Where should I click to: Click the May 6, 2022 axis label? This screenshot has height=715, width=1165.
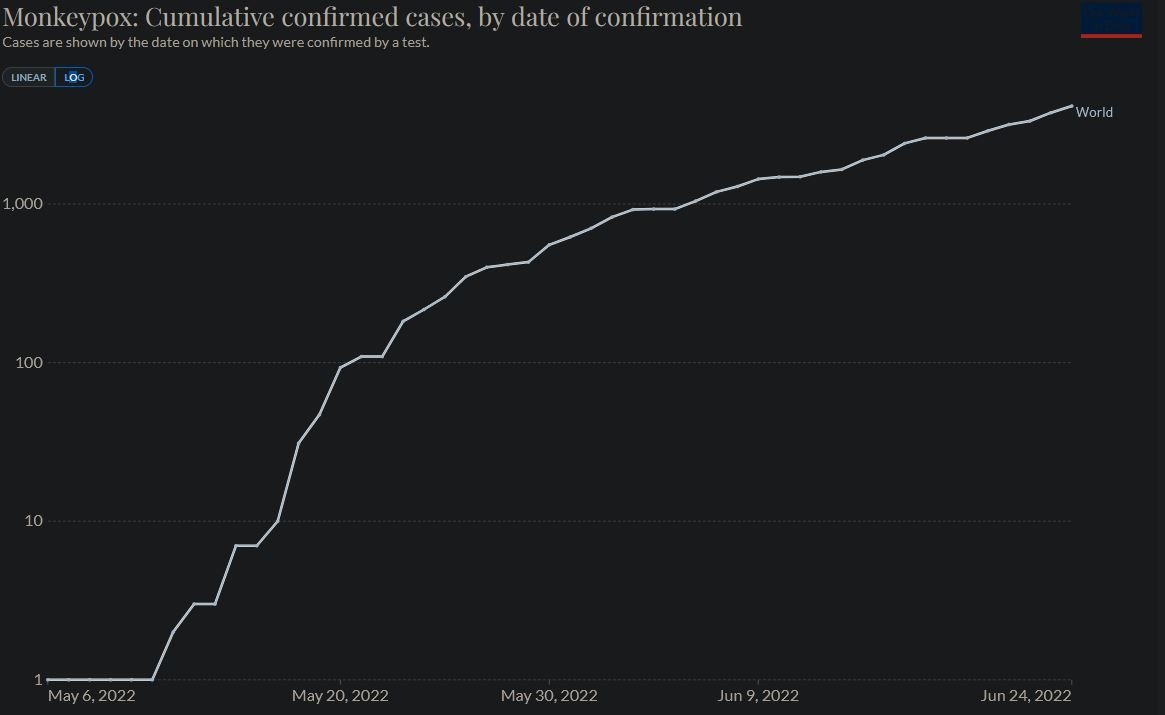click(x=92, y=696)
